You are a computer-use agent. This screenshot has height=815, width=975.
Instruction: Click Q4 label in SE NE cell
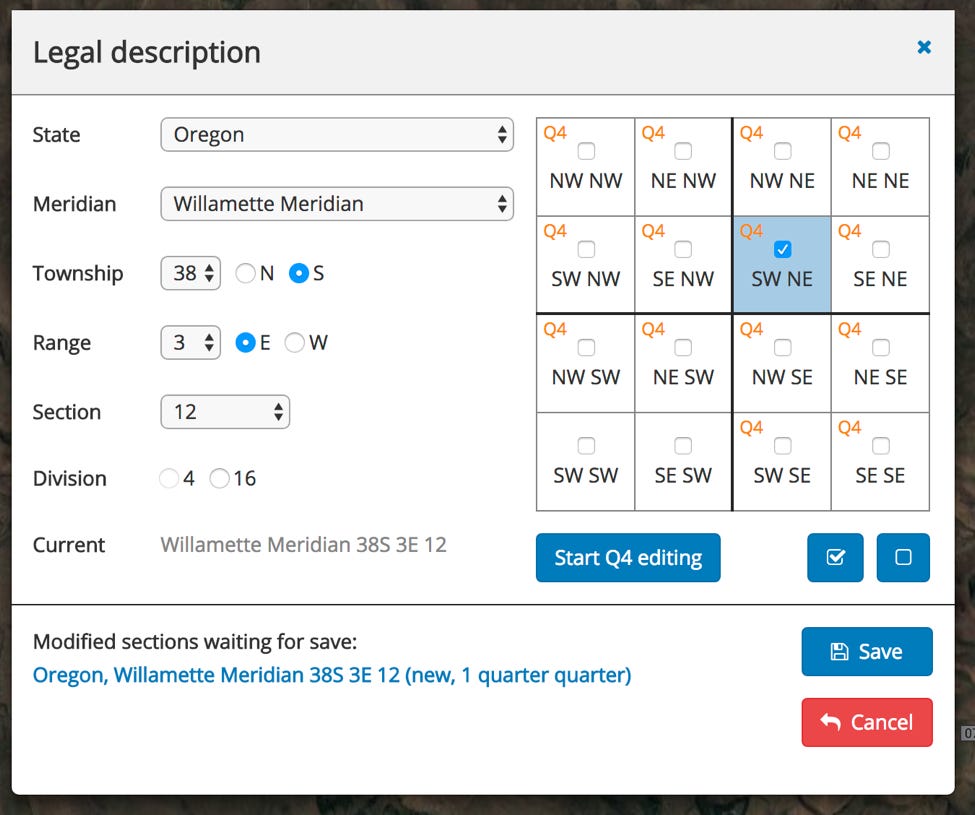(x=849, y=231)
